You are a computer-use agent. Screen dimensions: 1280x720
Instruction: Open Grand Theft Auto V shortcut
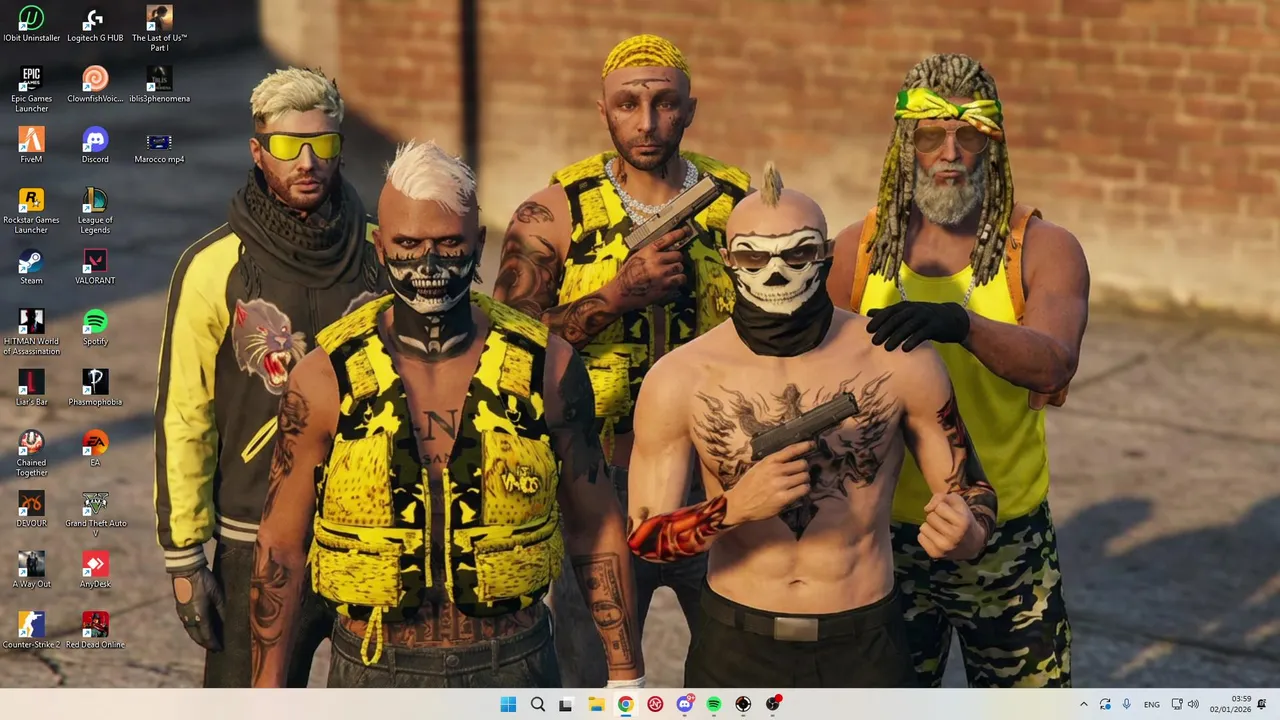click(x=95, y=514)
